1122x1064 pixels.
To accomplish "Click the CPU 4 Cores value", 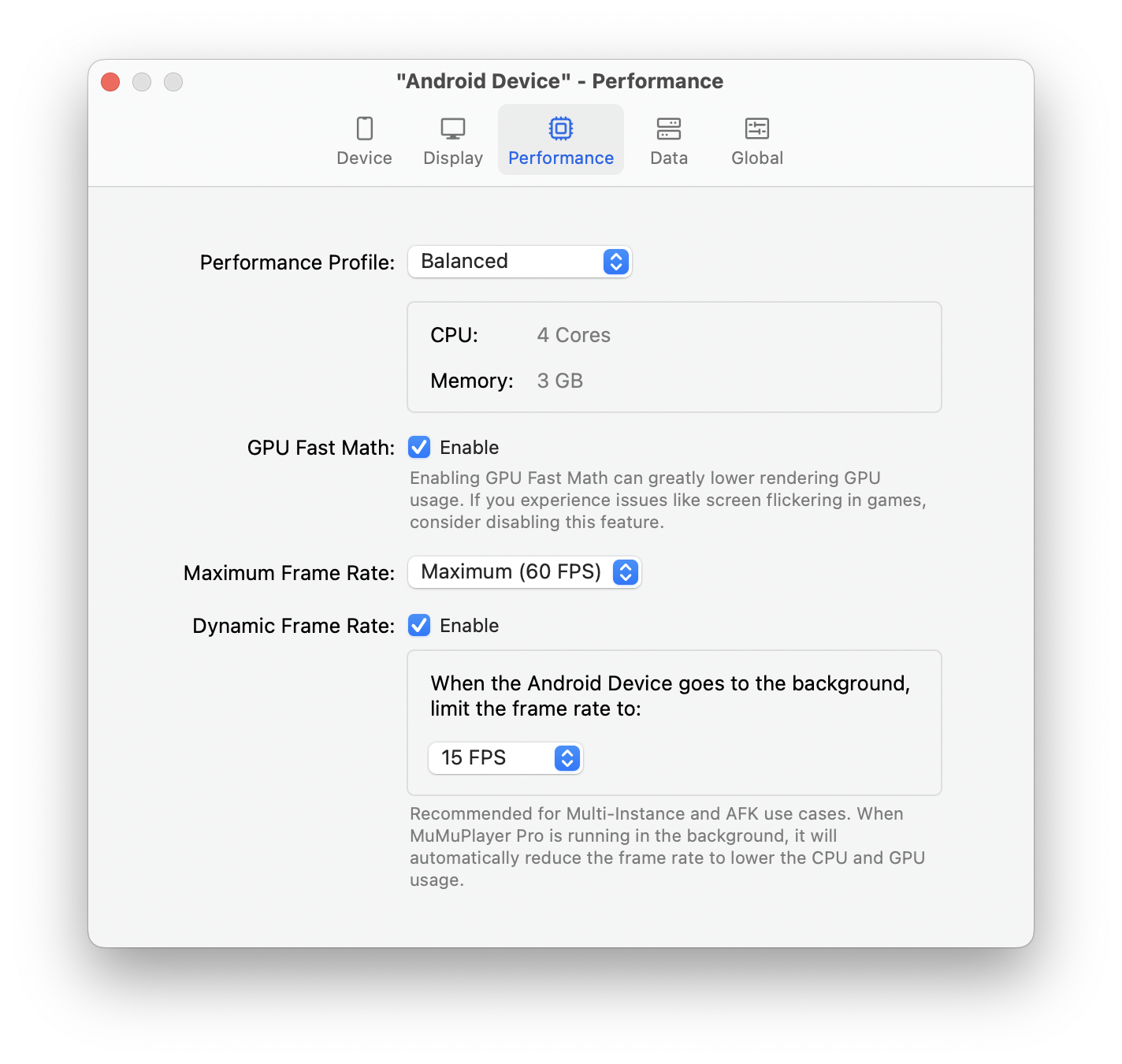I will pos(574,336).
